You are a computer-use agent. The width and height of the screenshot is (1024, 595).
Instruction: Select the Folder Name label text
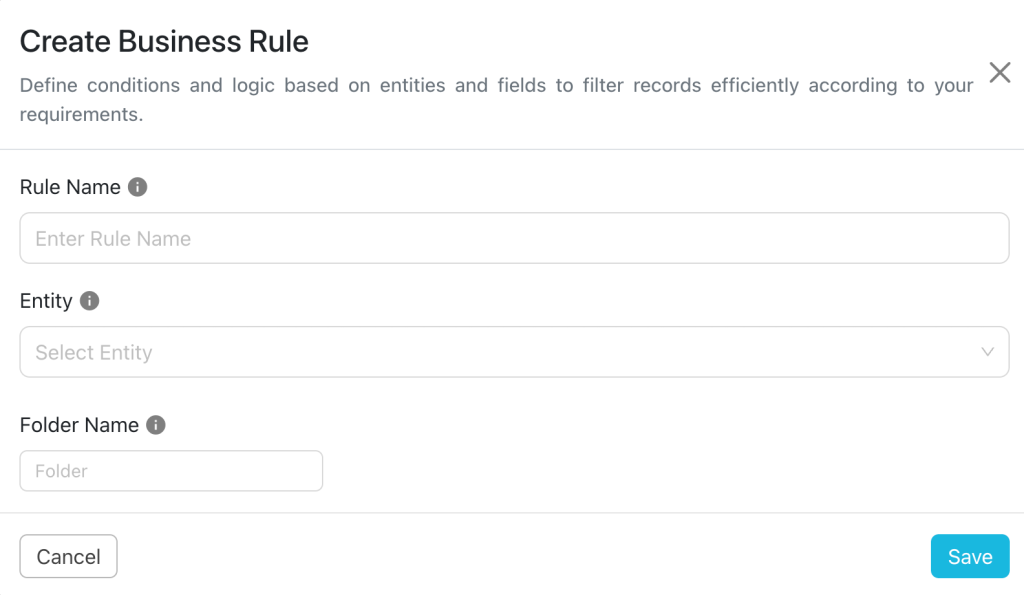79,425
